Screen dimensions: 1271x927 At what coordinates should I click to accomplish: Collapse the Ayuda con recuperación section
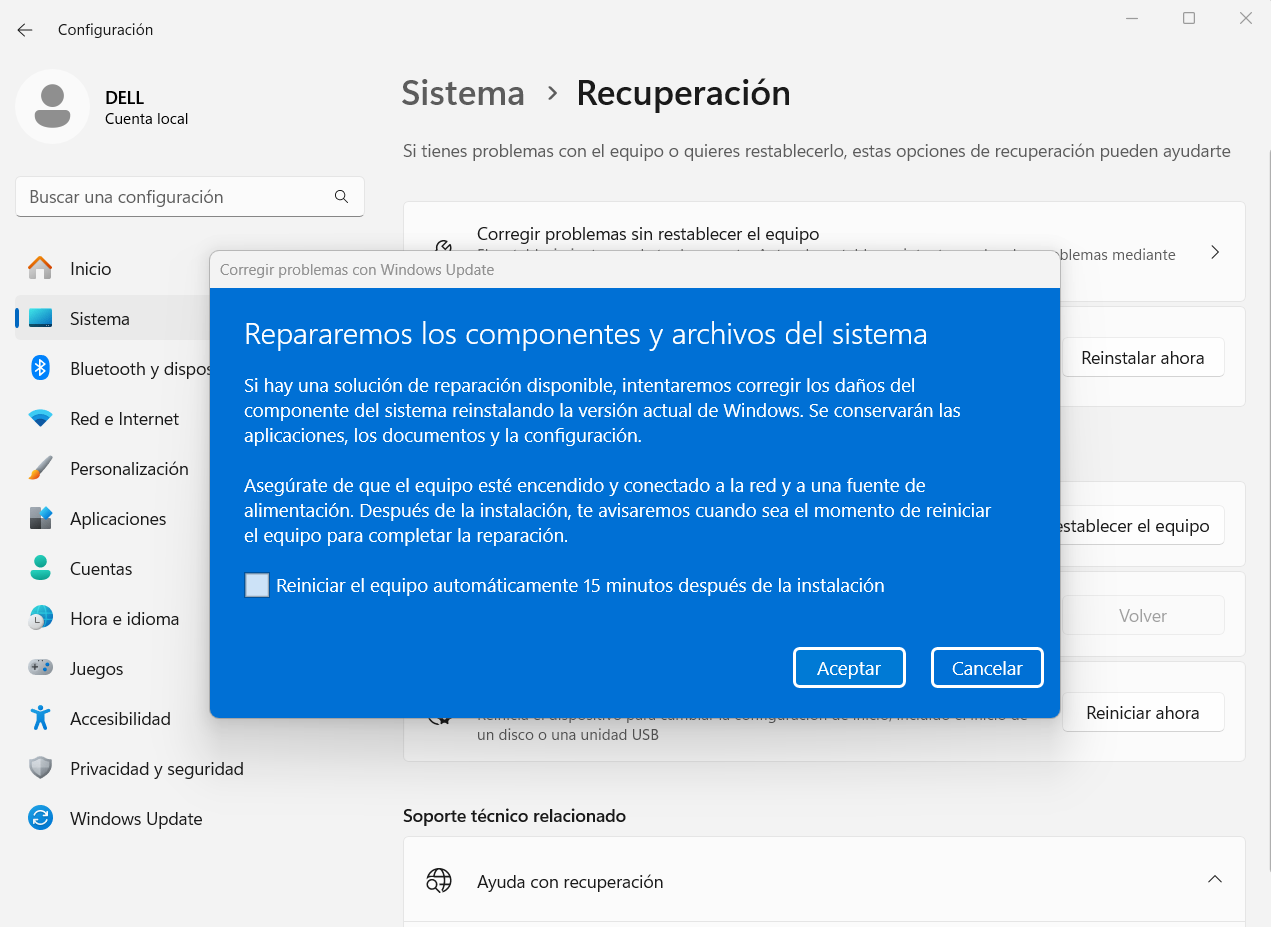tap(1215, 880)
